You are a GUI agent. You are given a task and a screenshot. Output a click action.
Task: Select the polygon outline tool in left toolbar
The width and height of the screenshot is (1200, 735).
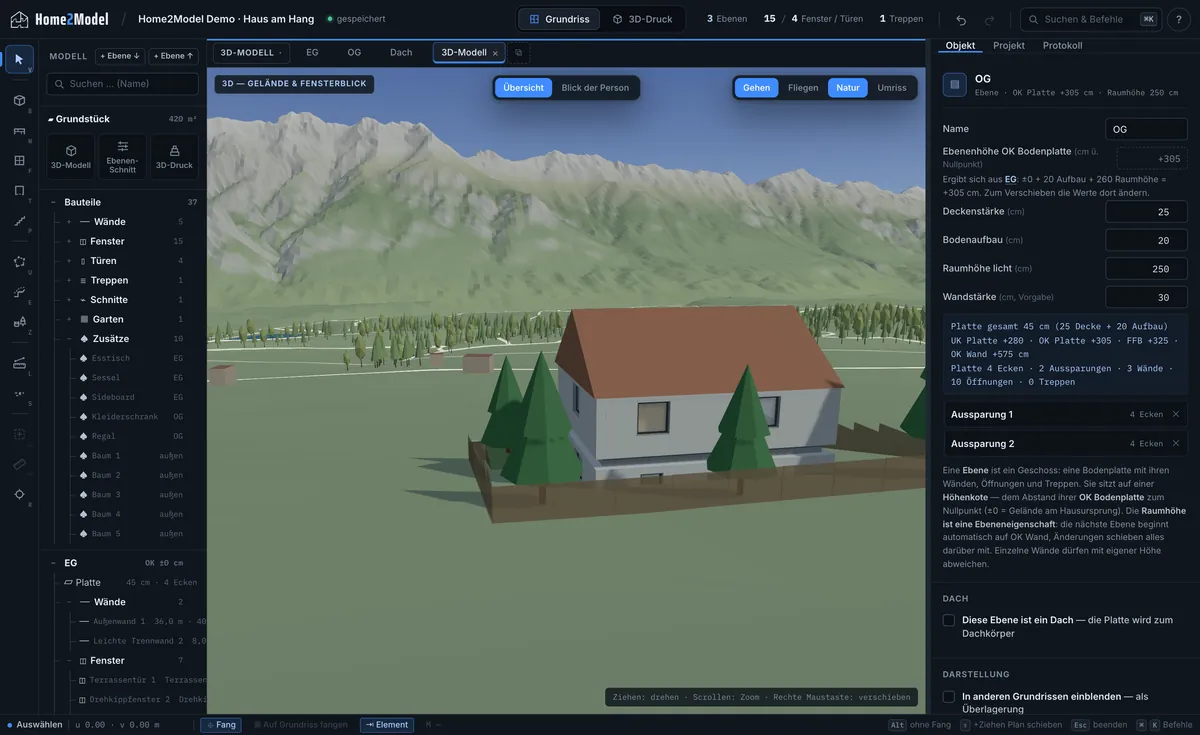click(19, 261)
